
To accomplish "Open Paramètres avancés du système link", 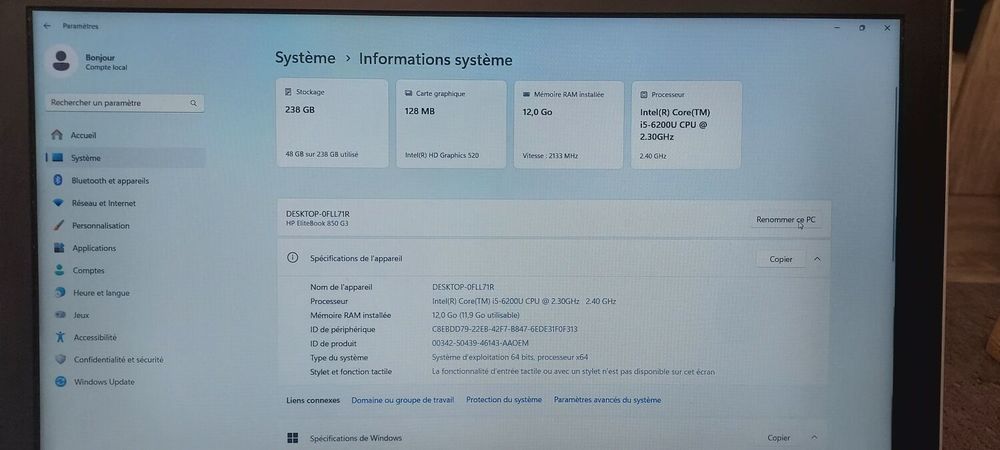I will [x=607, y=400].
